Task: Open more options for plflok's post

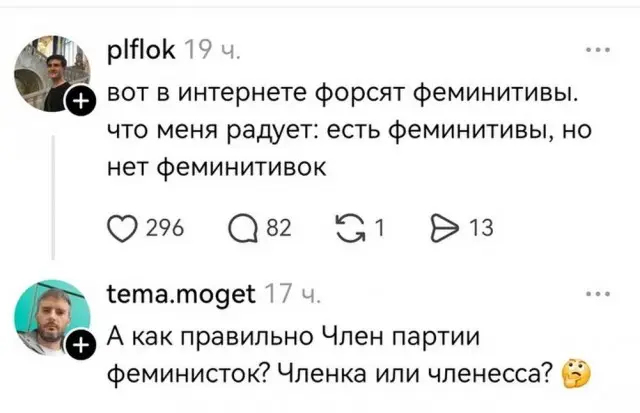Action: 597,49
